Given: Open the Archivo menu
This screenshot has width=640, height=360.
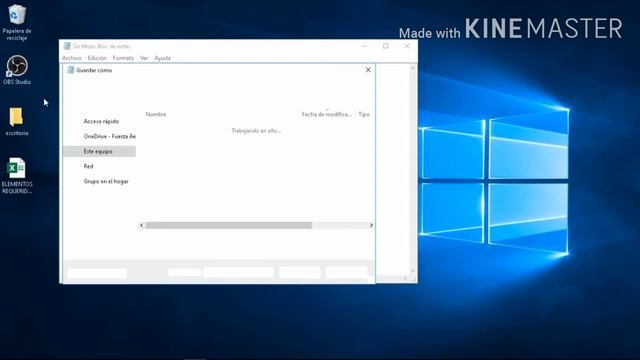Looking at the screenshot, I should [72, 58].
